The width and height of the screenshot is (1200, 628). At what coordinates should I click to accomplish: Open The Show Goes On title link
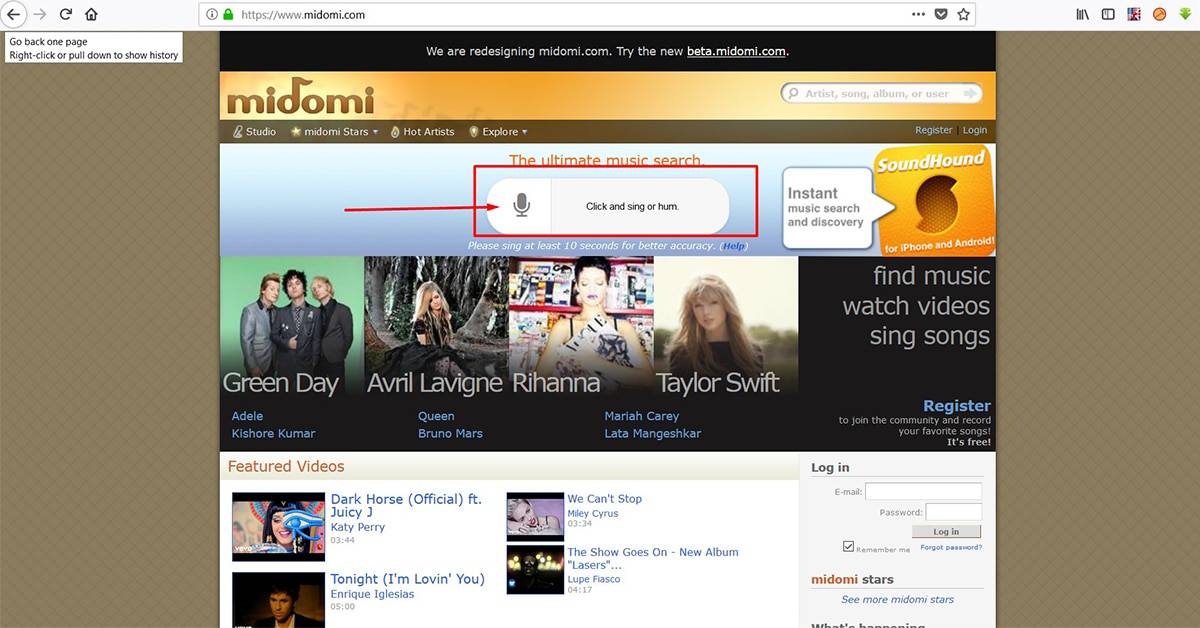click(x=653, y=558)
